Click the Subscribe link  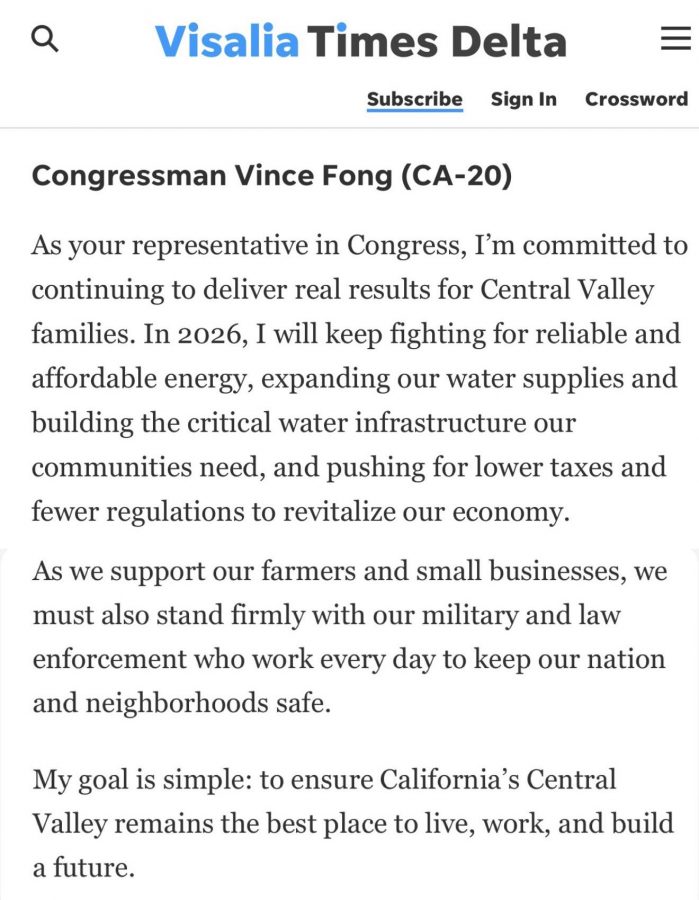pos(414,99)
